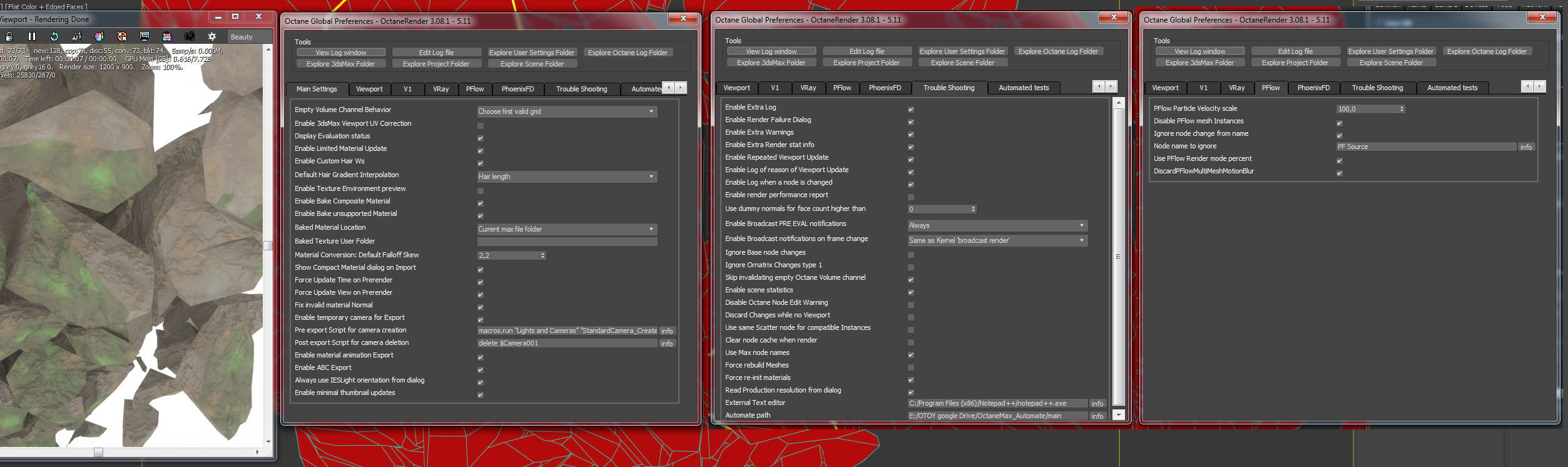Open Automated tests tab in Trouble Shooting window
1568x467 pixels.
click(1024, 88)
